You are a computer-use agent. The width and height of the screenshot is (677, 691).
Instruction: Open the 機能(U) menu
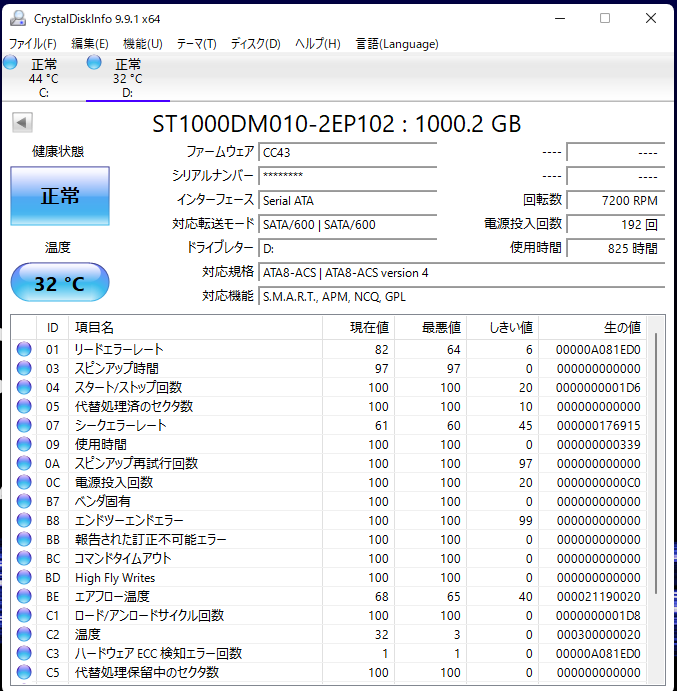click(143, 44)
